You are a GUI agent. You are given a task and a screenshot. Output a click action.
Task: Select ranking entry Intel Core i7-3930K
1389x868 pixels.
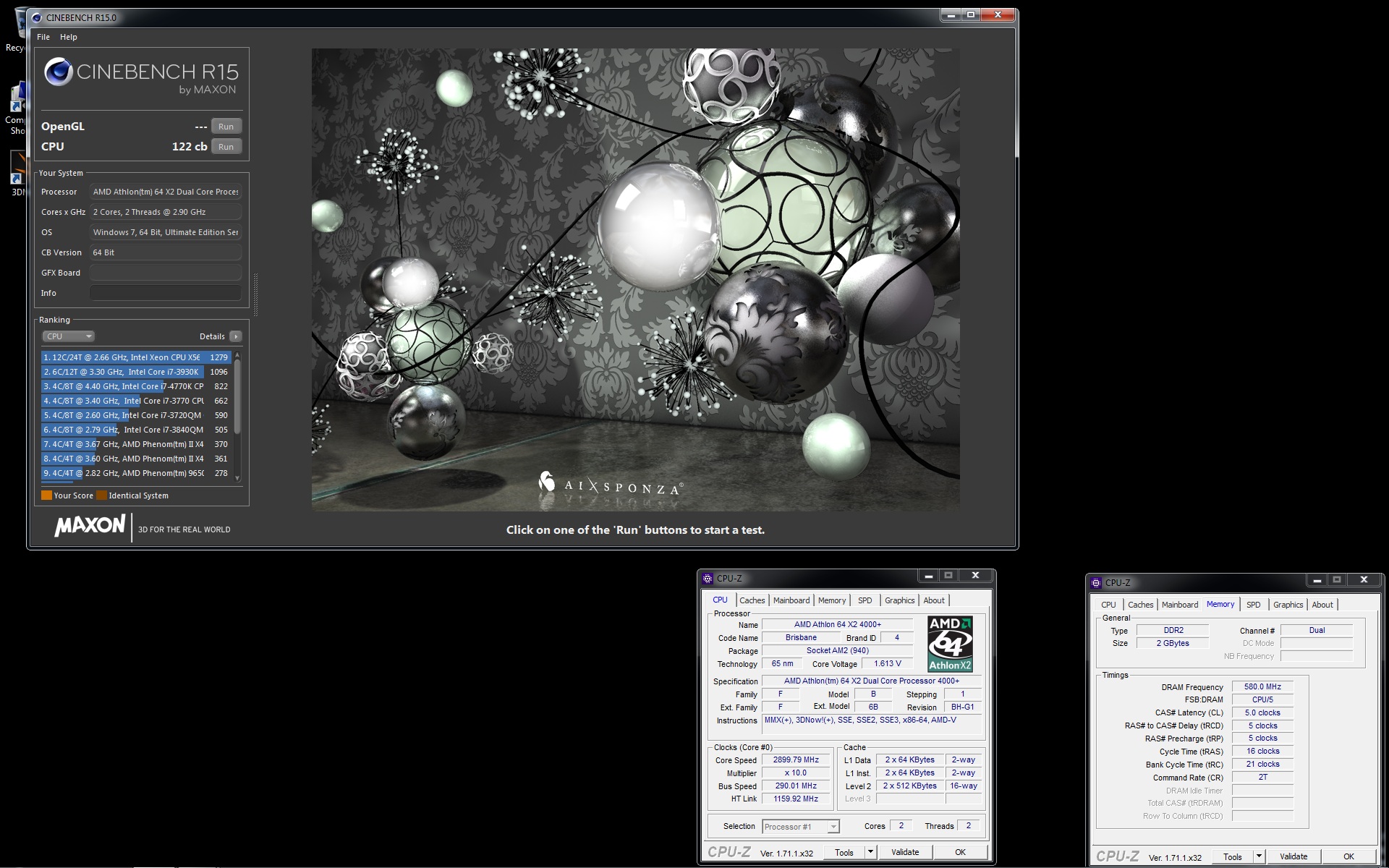coord(136,372)
